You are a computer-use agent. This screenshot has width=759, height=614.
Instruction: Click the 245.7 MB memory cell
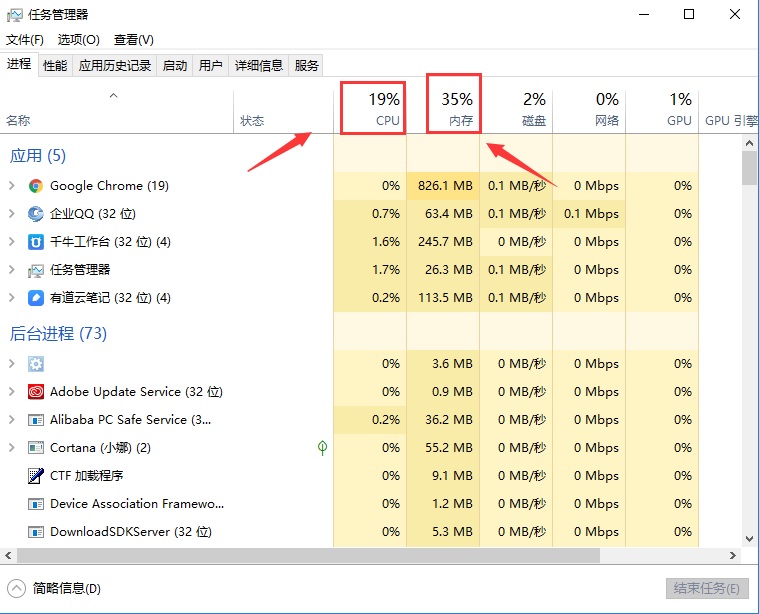pyautogui.click(x=445, y=242)
